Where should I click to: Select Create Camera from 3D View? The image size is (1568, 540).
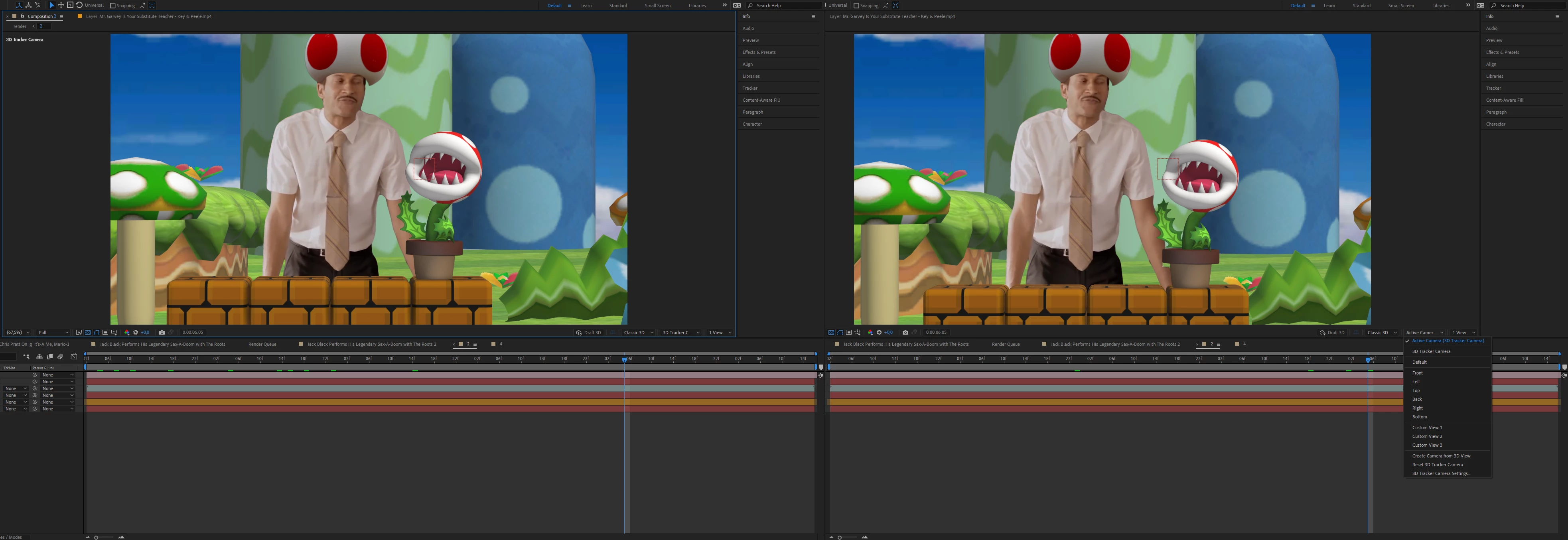pos(1441,455)
